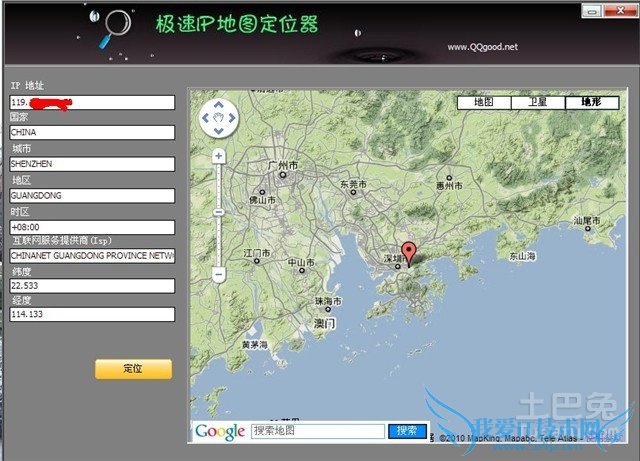The width and height of the screenshot is (640, 461).
Task: Focus the 搜索地图 search map box
Action: pos(317,431)
